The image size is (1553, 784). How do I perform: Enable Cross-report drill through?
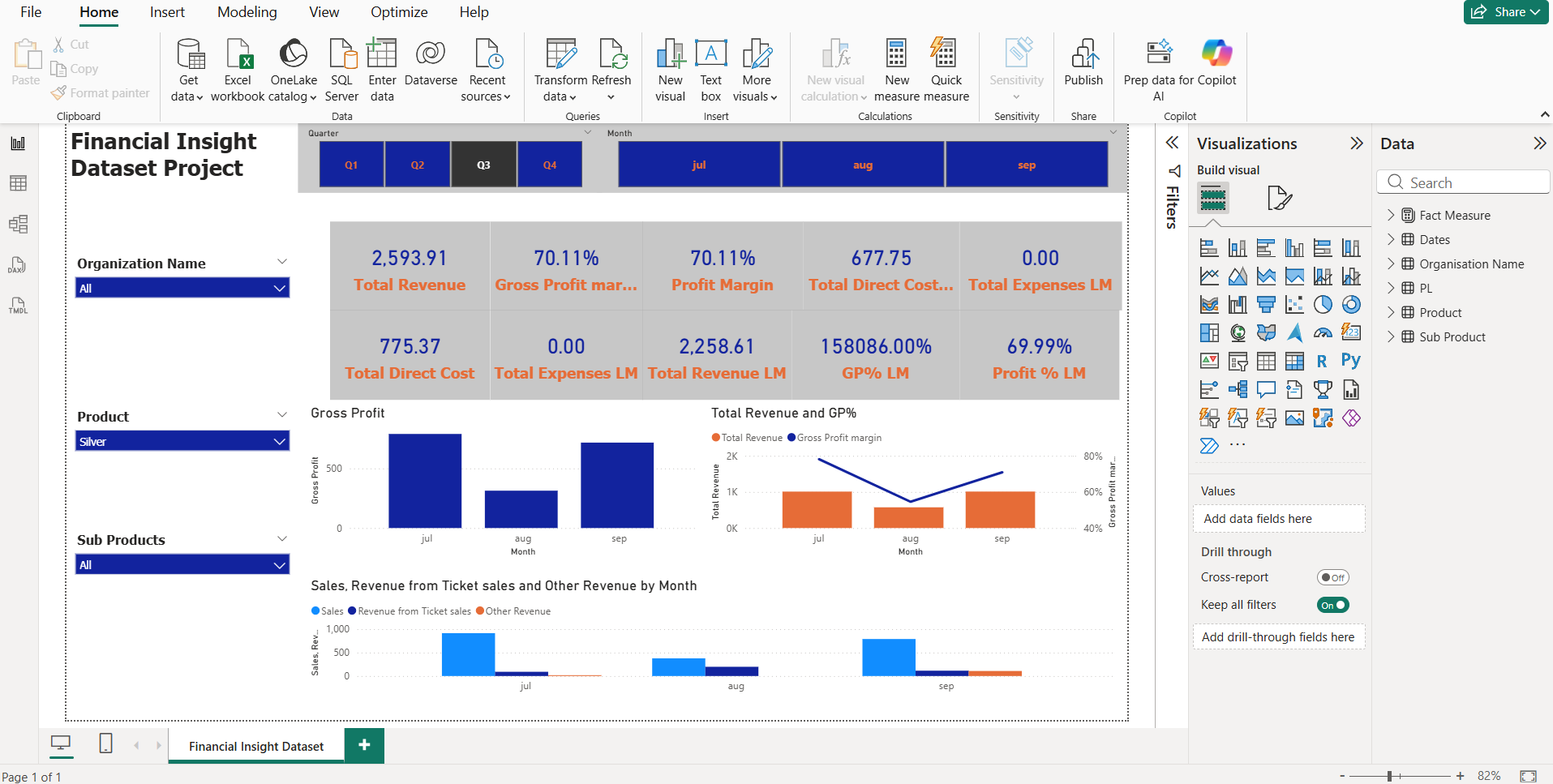coord(1332,577)
